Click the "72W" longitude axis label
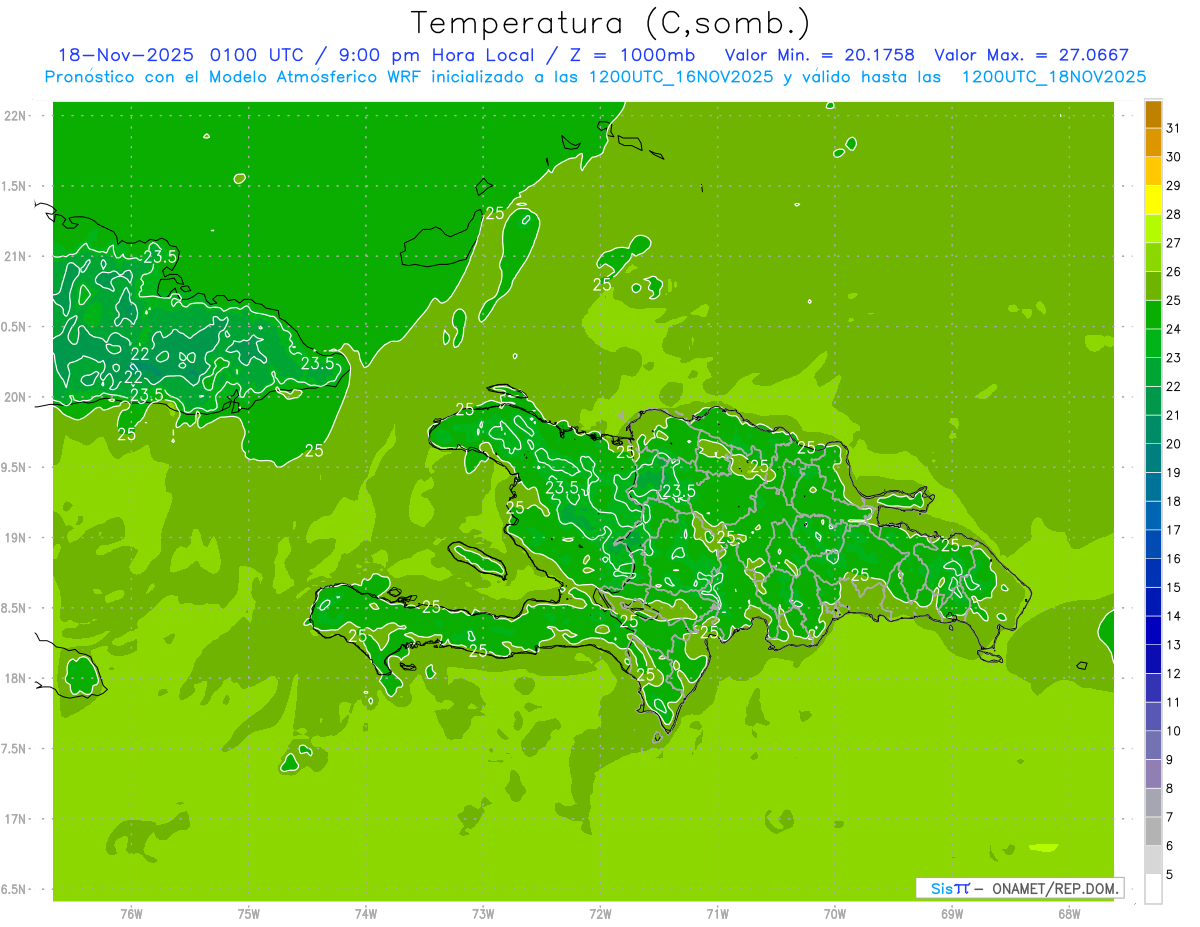Viewport: 1200px width, 927px height. pos(600,913)
